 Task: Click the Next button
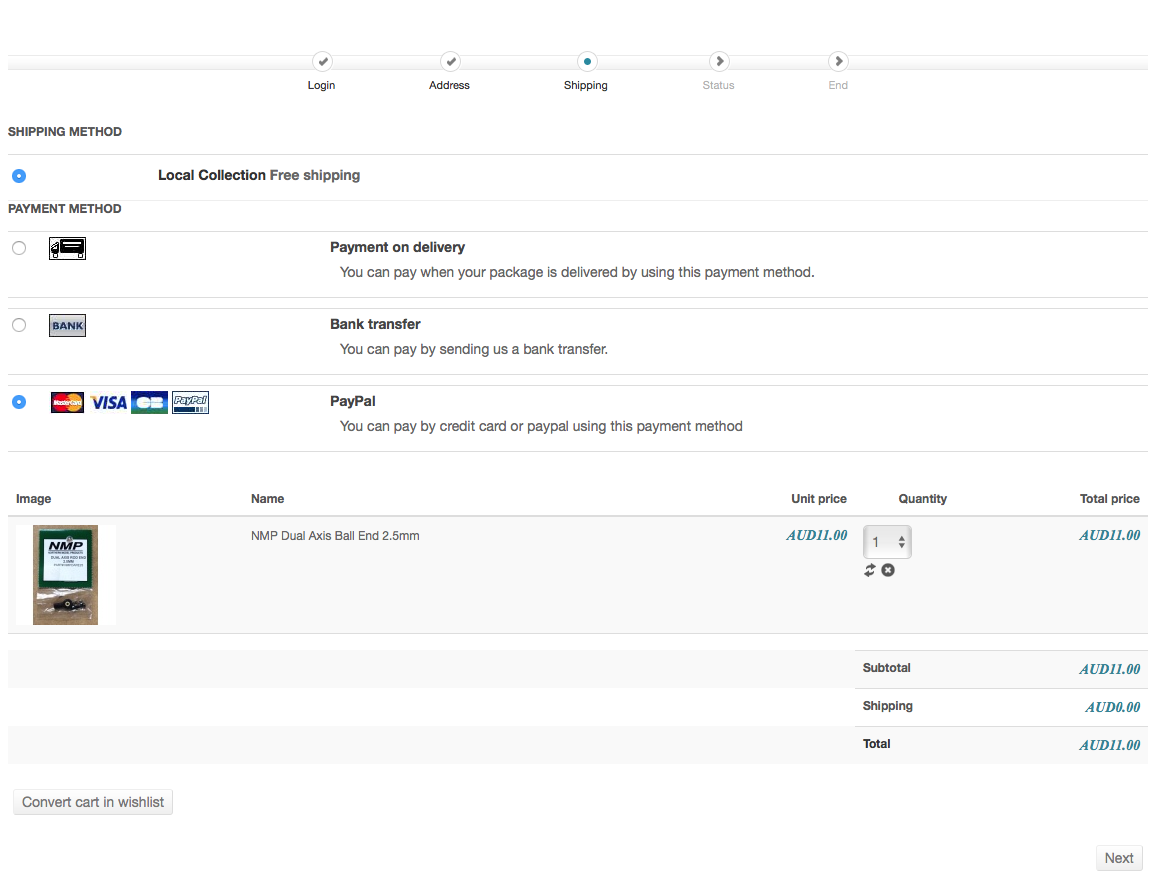pos(1119,858)
